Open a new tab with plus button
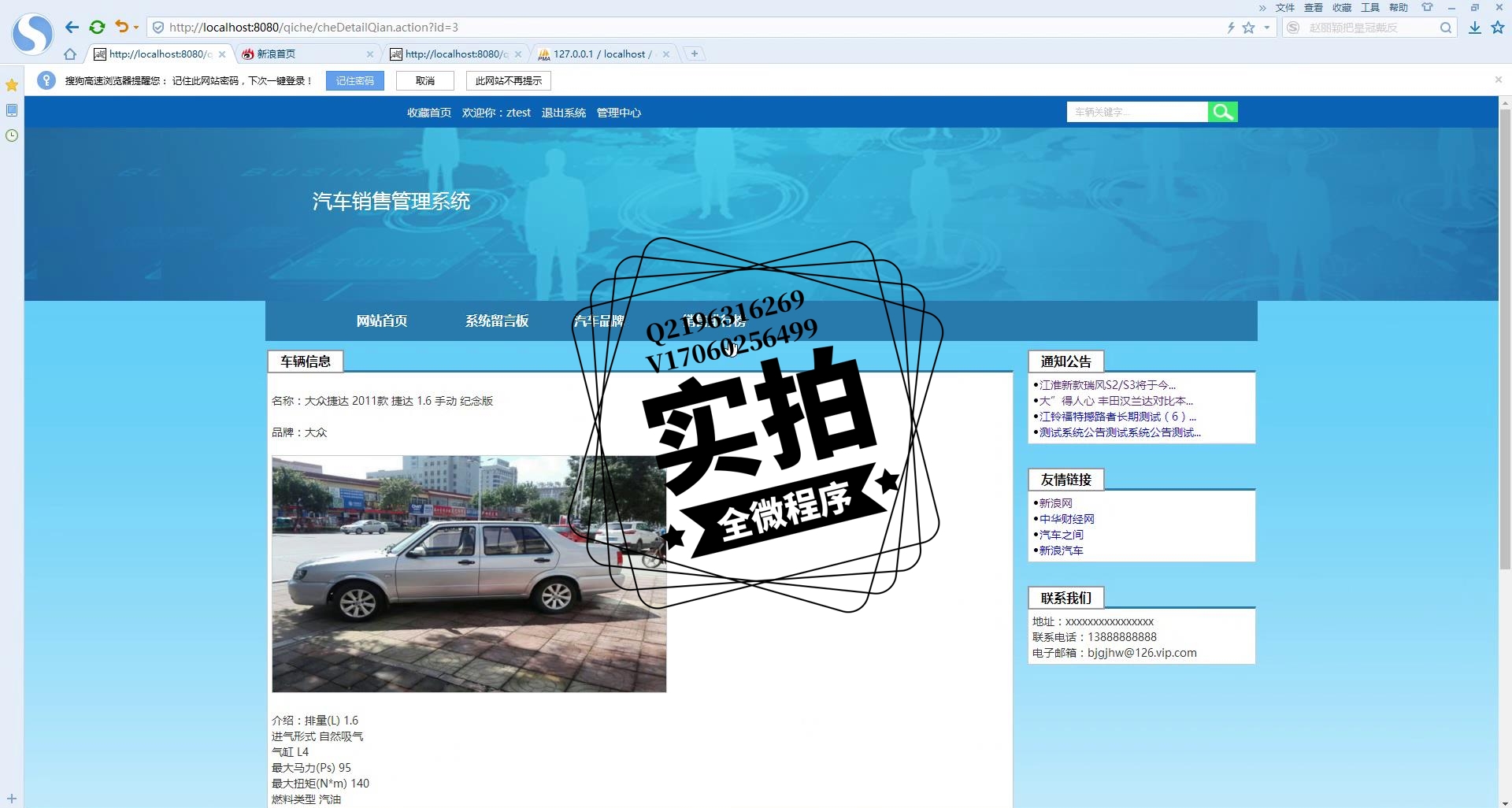 (695, 54)
